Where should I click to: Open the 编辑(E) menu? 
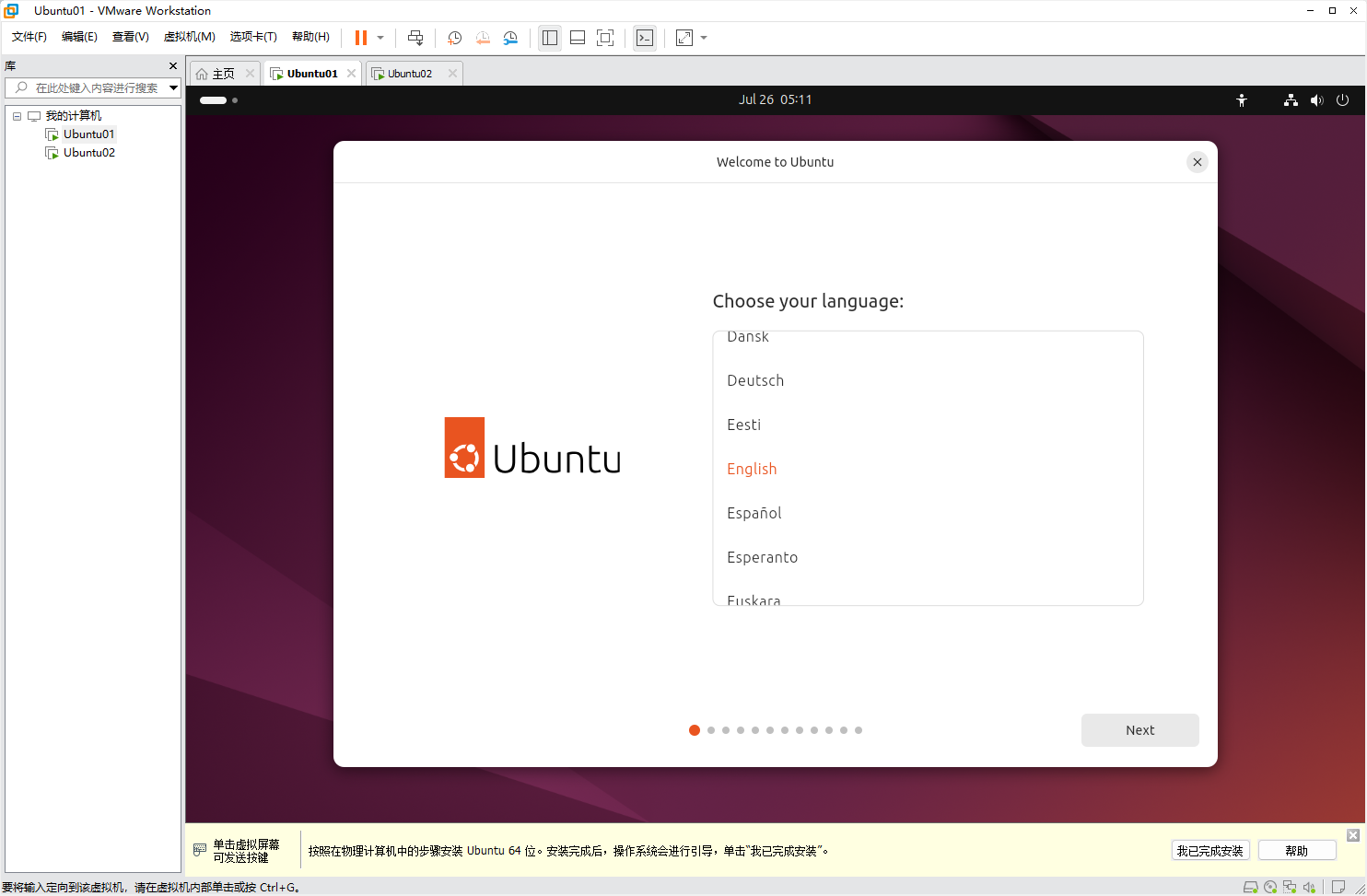[79, 37]
